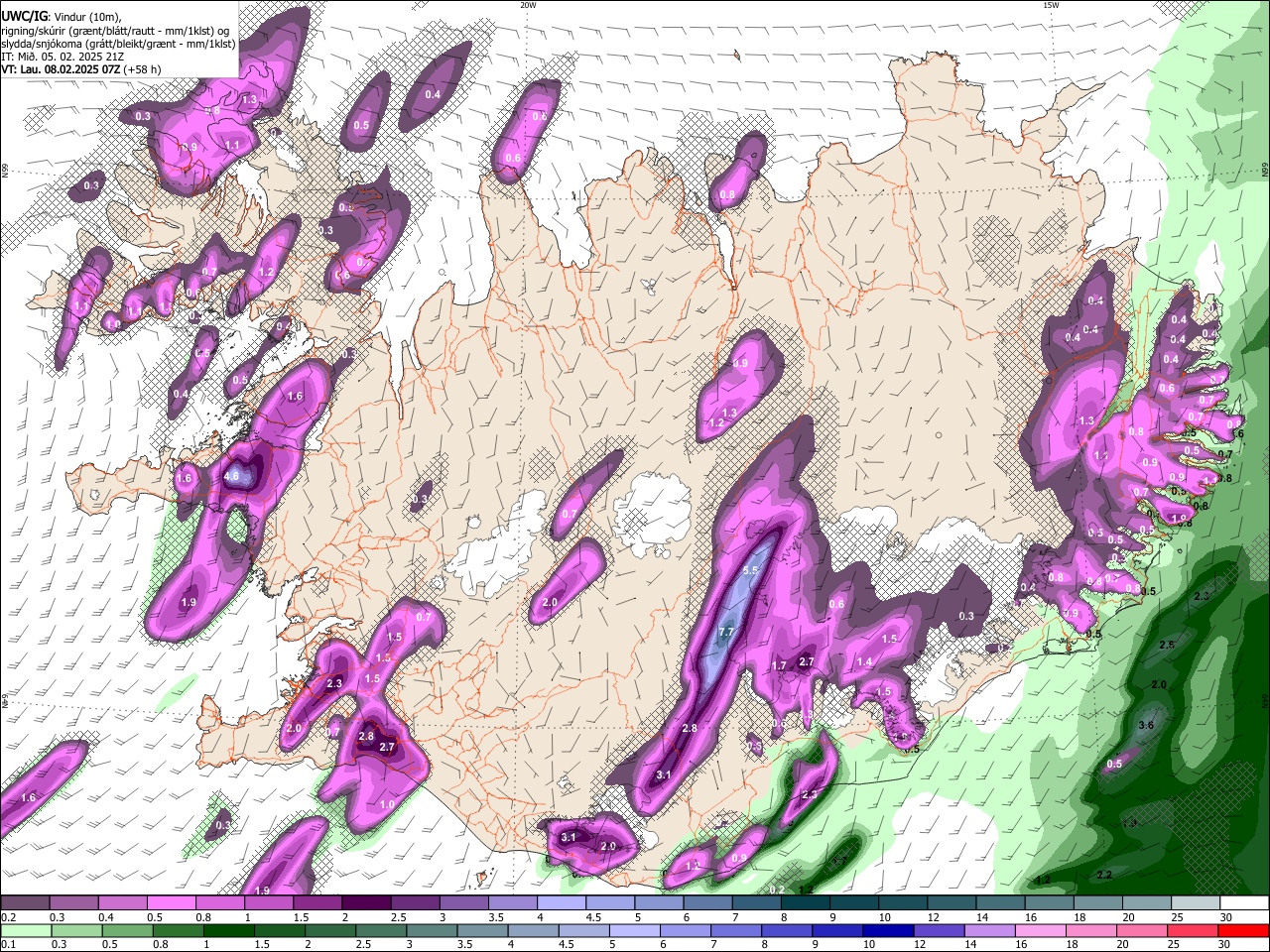This screenshot has width=1270, height=952.
Task: Select the lower scale light purple swatch between 14 and 16
Action: click(x=989, y=930)
